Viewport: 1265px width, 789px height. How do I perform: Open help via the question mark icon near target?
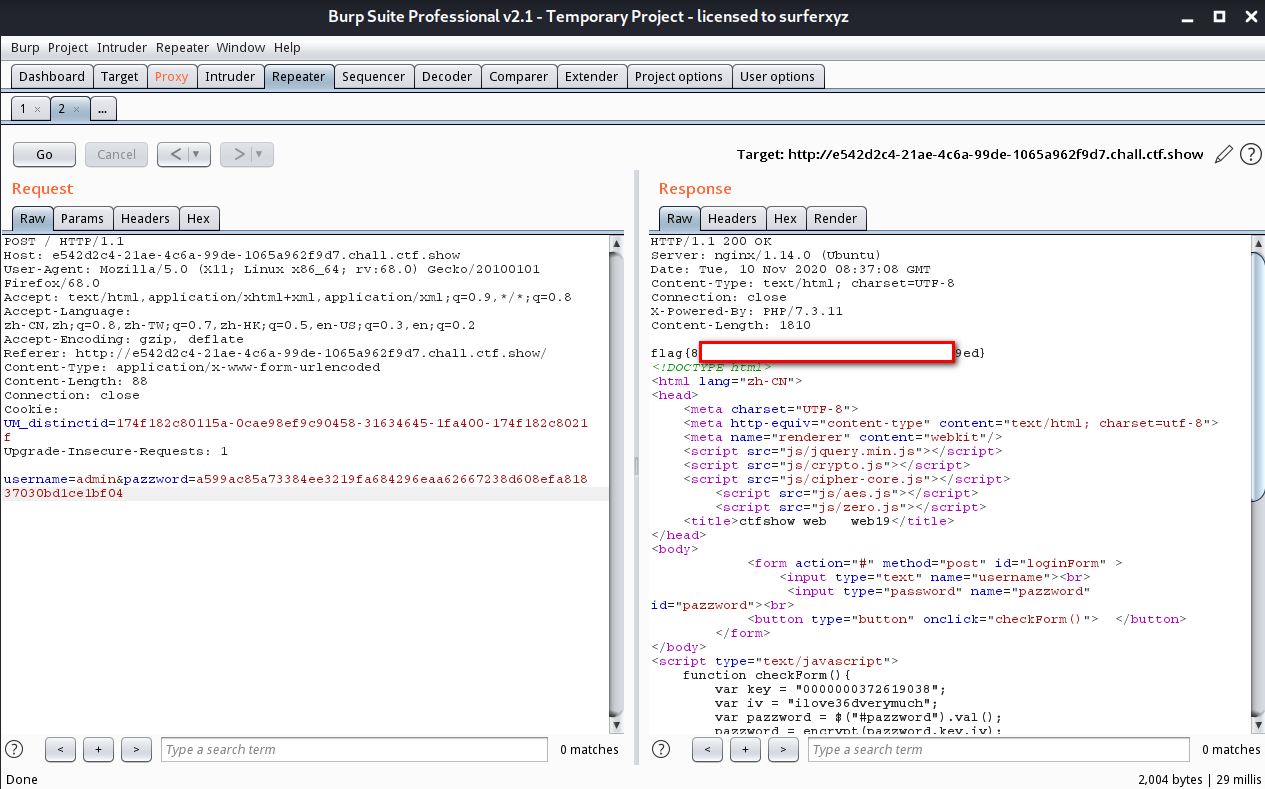coord(1250,154)
